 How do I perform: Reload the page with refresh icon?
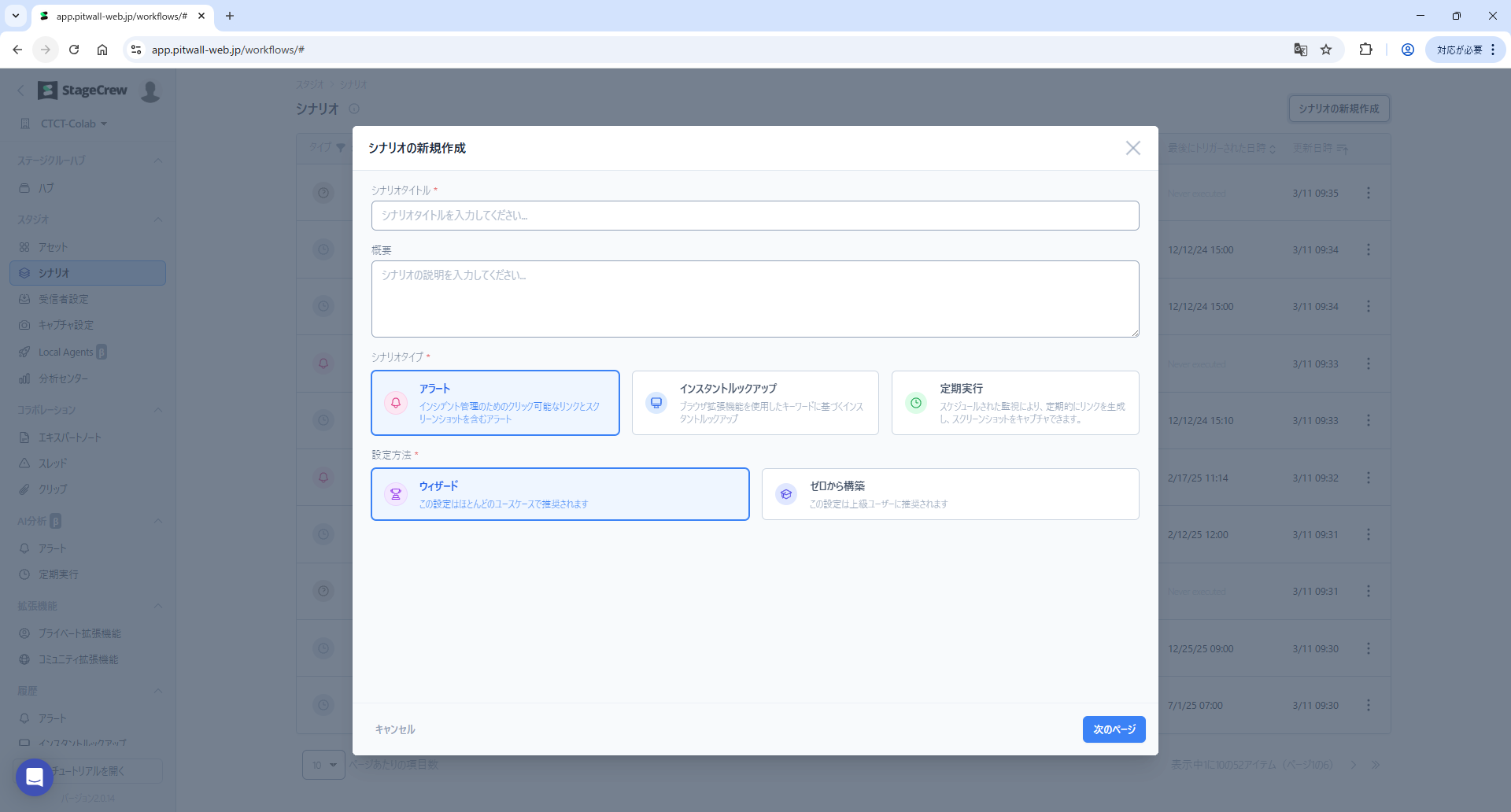(74, 50)
